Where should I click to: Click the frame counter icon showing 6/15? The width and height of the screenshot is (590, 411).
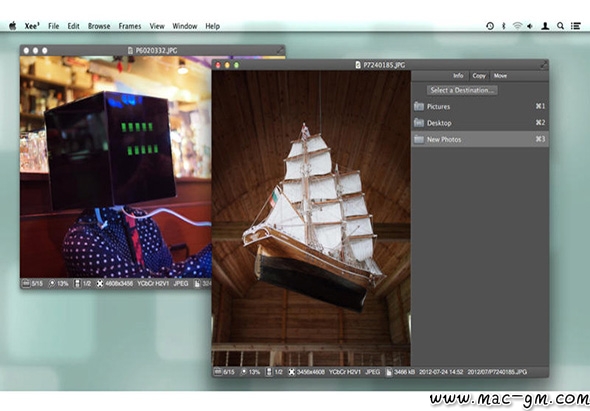[218, 372]
